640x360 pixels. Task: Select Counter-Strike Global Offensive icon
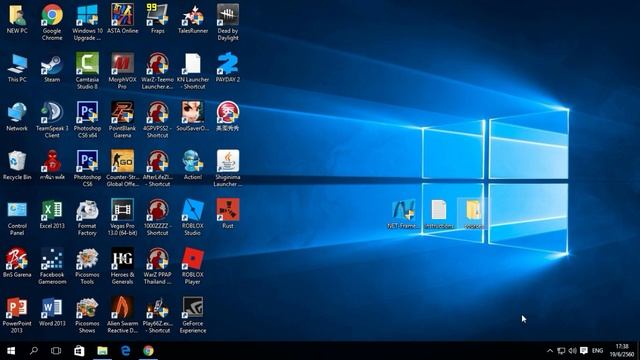pyautogui.click(x=122, y=168)
